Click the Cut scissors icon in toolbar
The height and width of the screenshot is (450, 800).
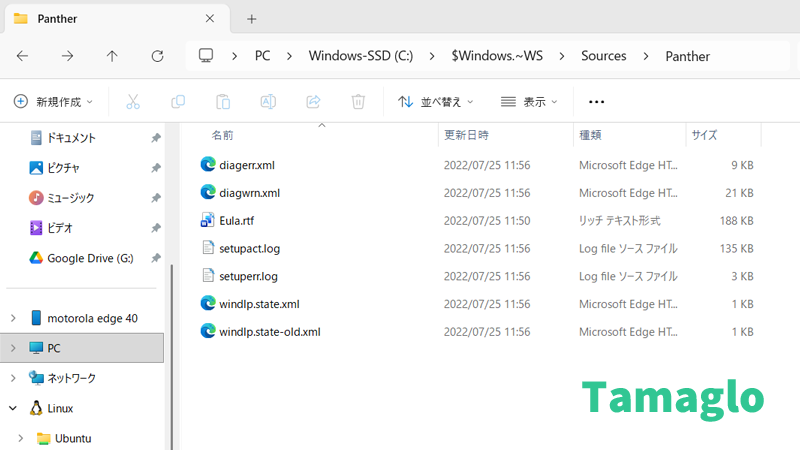133,102
